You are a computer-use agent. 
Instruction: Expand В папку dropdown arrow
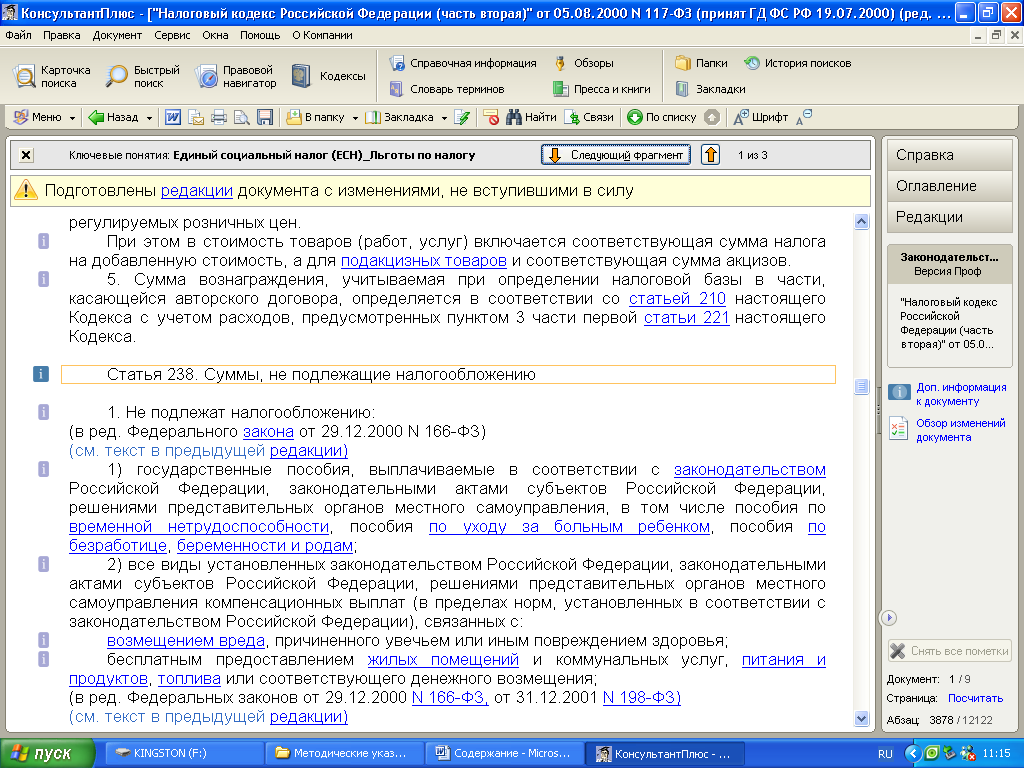[x=355, y=118]
